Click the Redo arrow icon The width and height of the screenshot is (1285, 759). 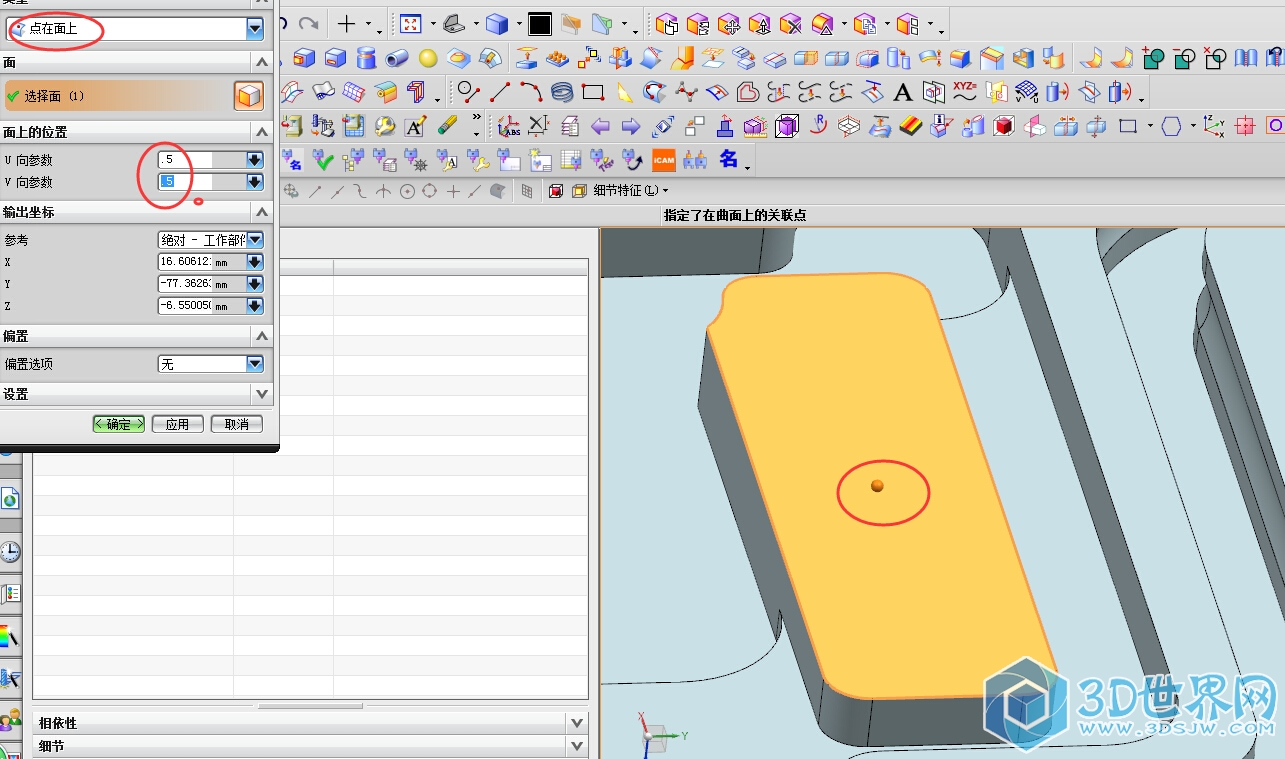(x=309, y=24)
